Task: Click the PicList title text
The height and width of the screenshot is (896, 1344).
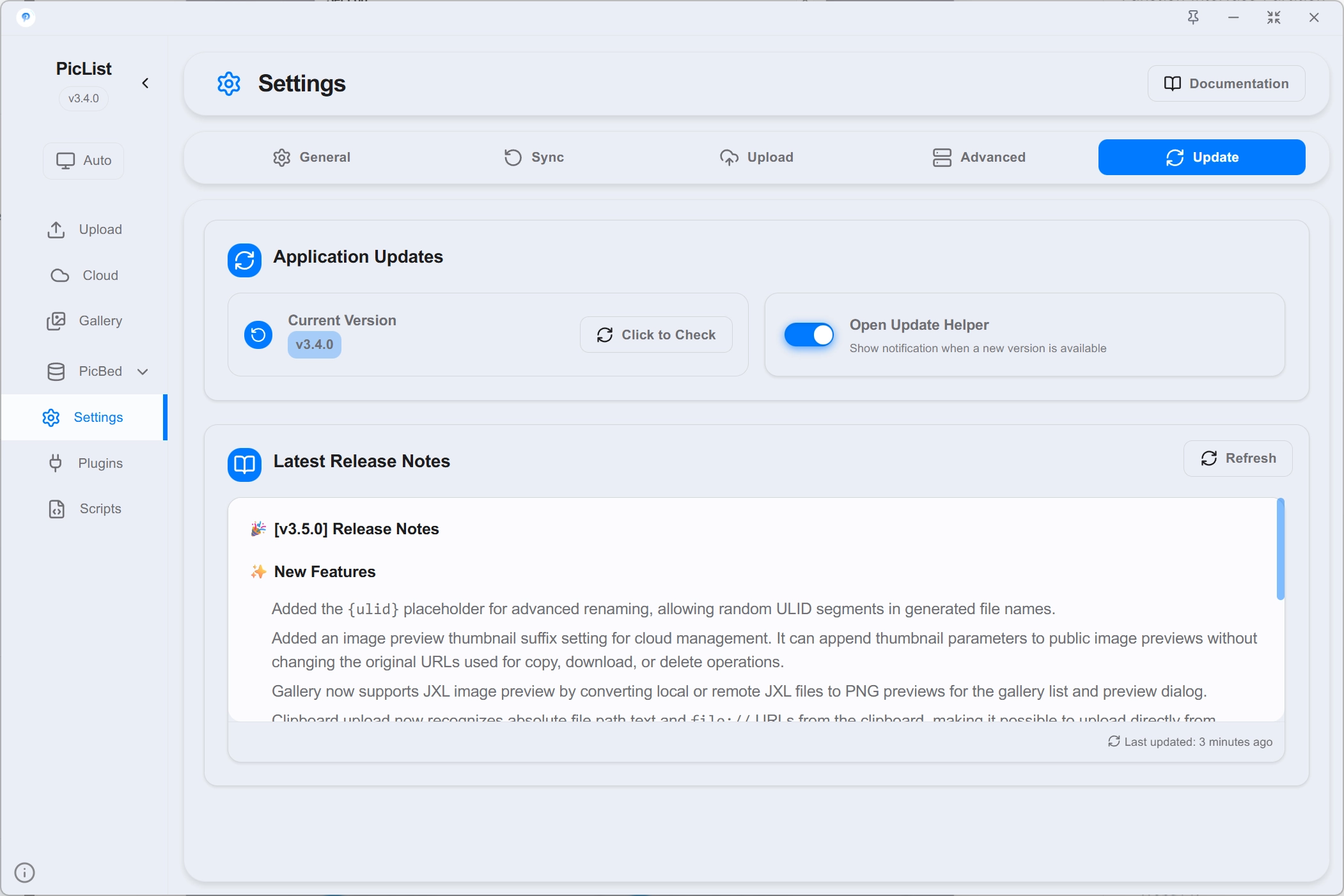Action: coord(84,69)
